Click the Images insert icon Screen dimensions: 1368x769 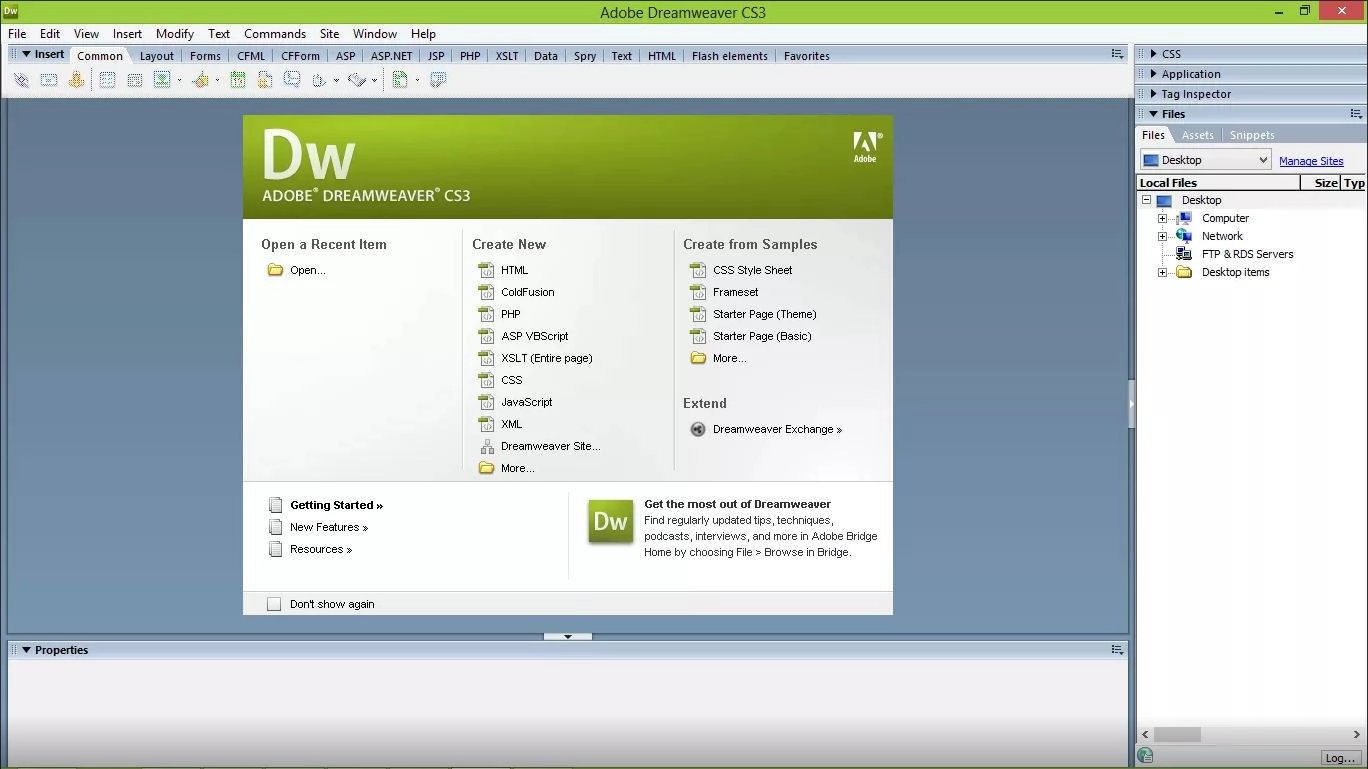(161, 80)
